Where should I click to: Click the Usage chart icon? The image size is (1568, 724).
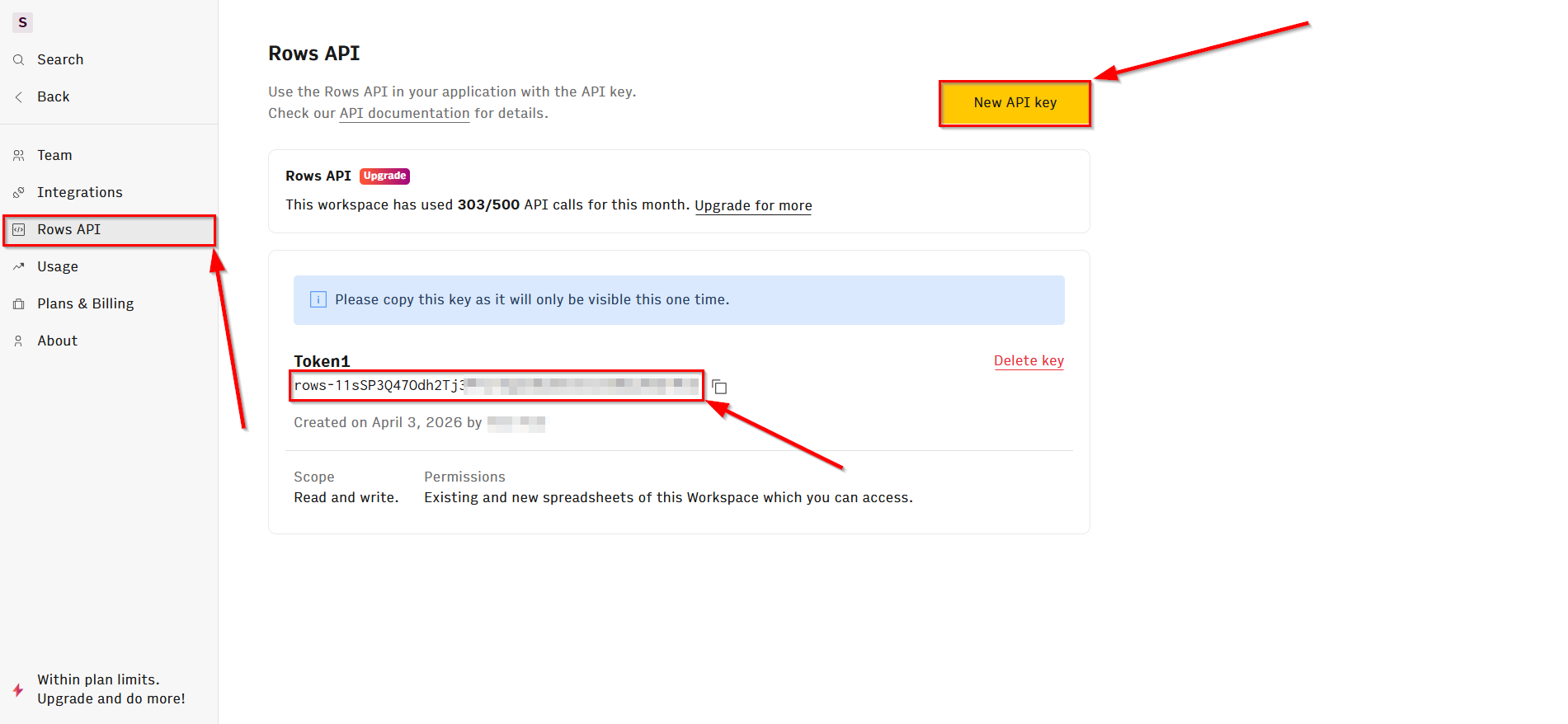pos(19,266)
